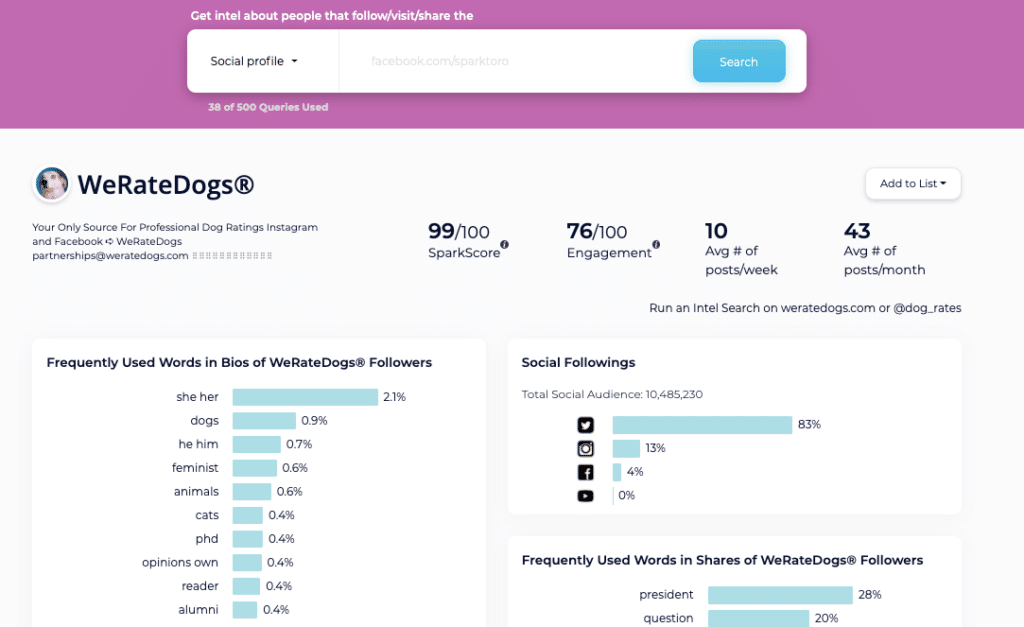Expand the Add to List dropdown
Screen dimensions: 1024x627
(913, 184)
